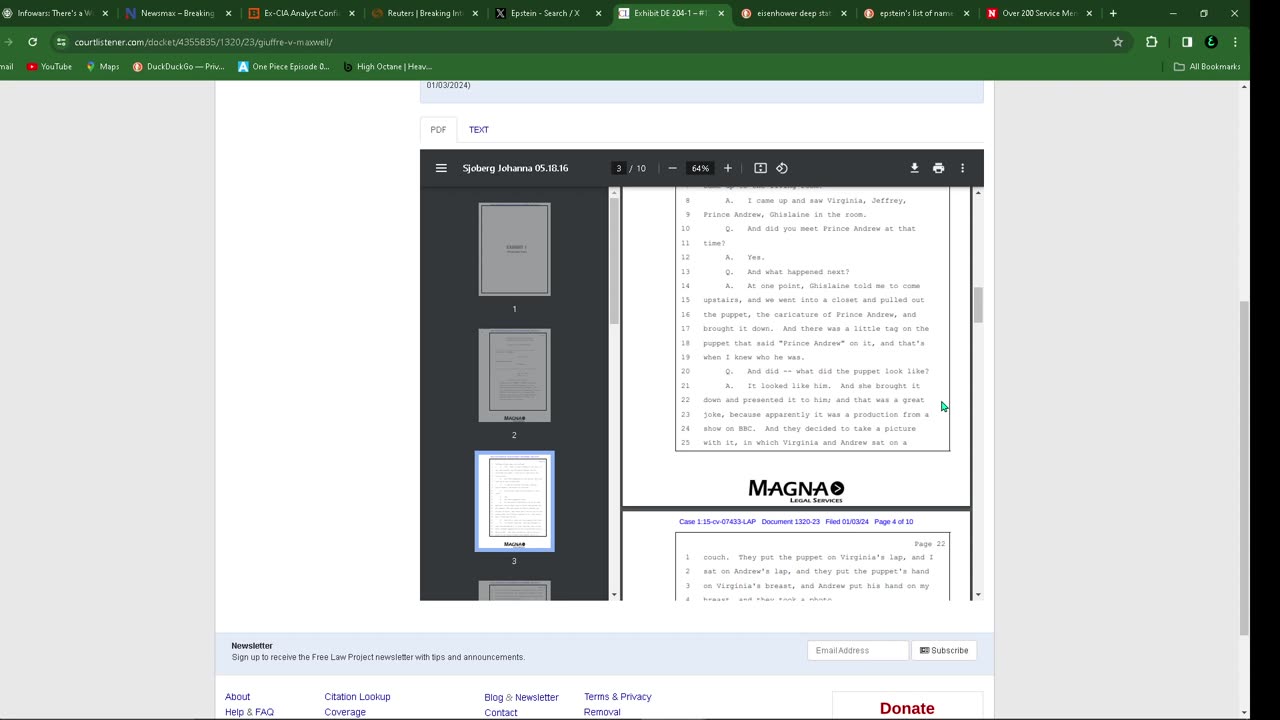Subscribe to the newsletter
This screenshot has width=1280, height=720.
944,650
